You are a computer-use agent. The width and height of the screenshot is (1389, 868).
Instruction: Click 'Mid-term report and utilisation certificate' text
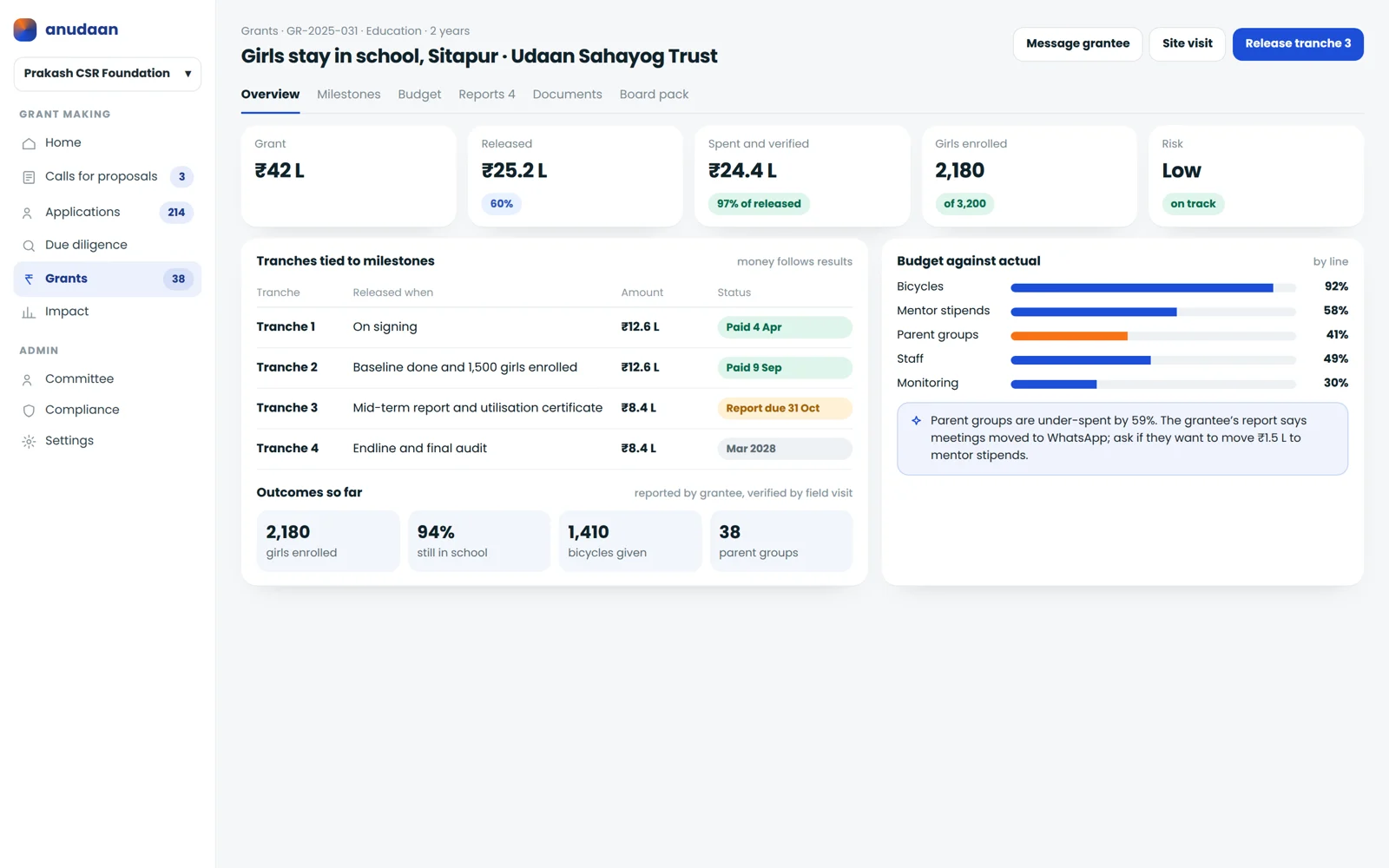477,408
